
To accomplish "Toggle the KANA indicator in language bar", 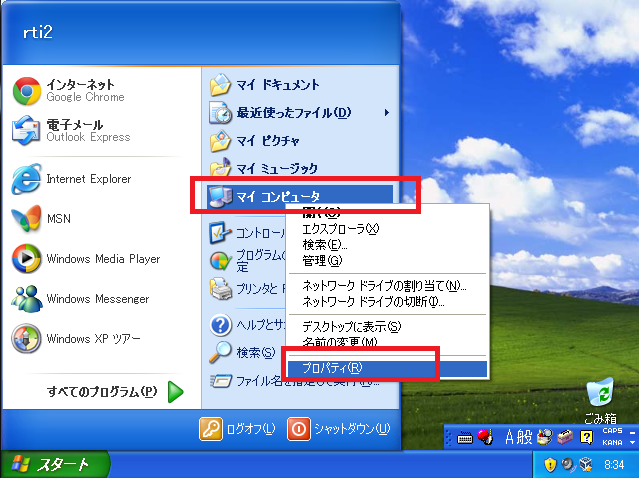I will pos(612,443).
